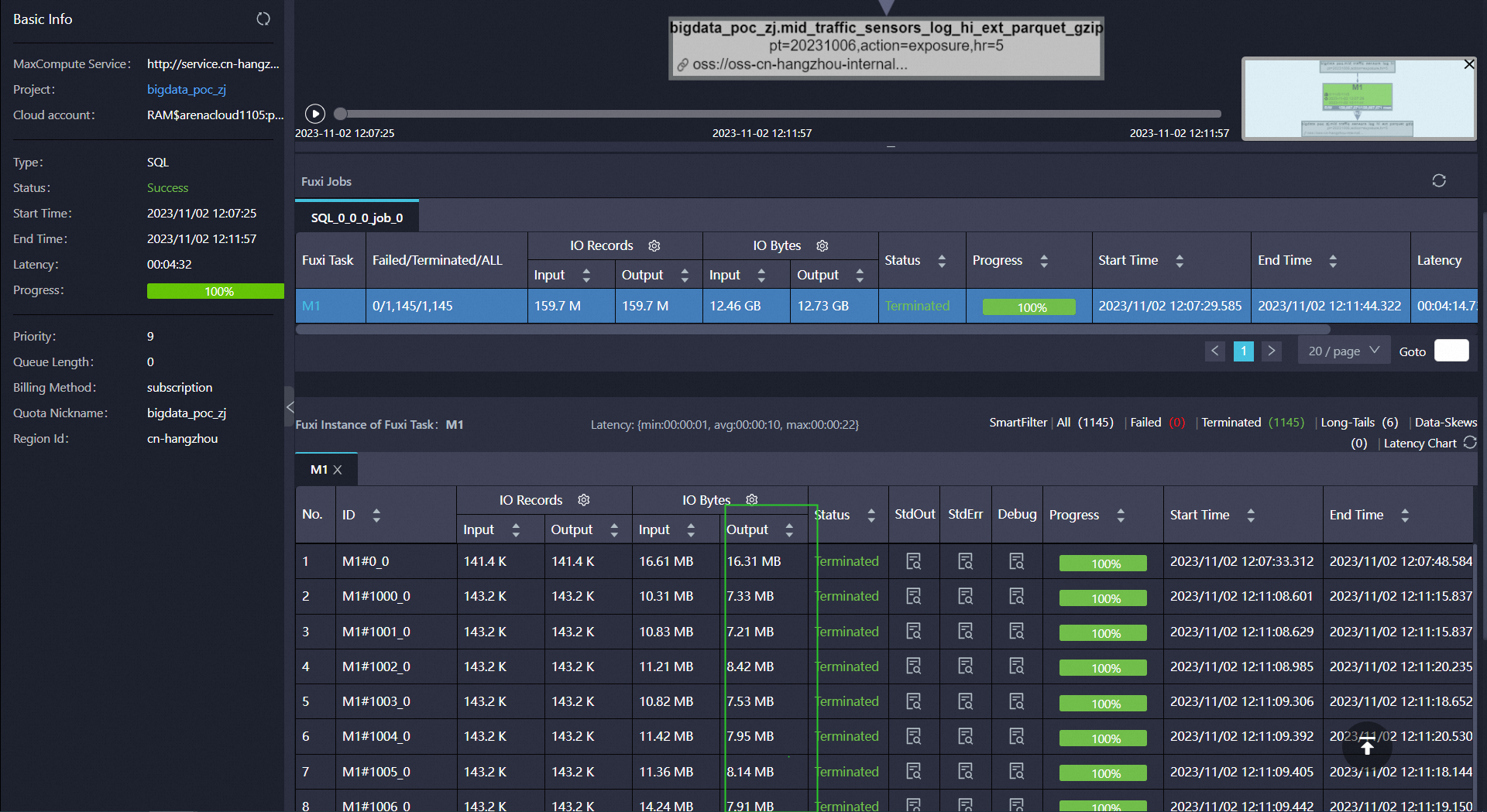View StdOut log for M1#0_0
The height and width of the screenshot is (812, 1487).
pyautogui.click(x=914, y=561)
